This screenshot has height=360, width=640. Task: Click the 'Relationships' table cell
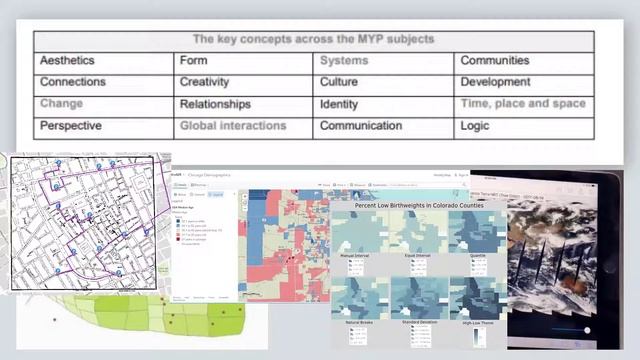(243, 107)
